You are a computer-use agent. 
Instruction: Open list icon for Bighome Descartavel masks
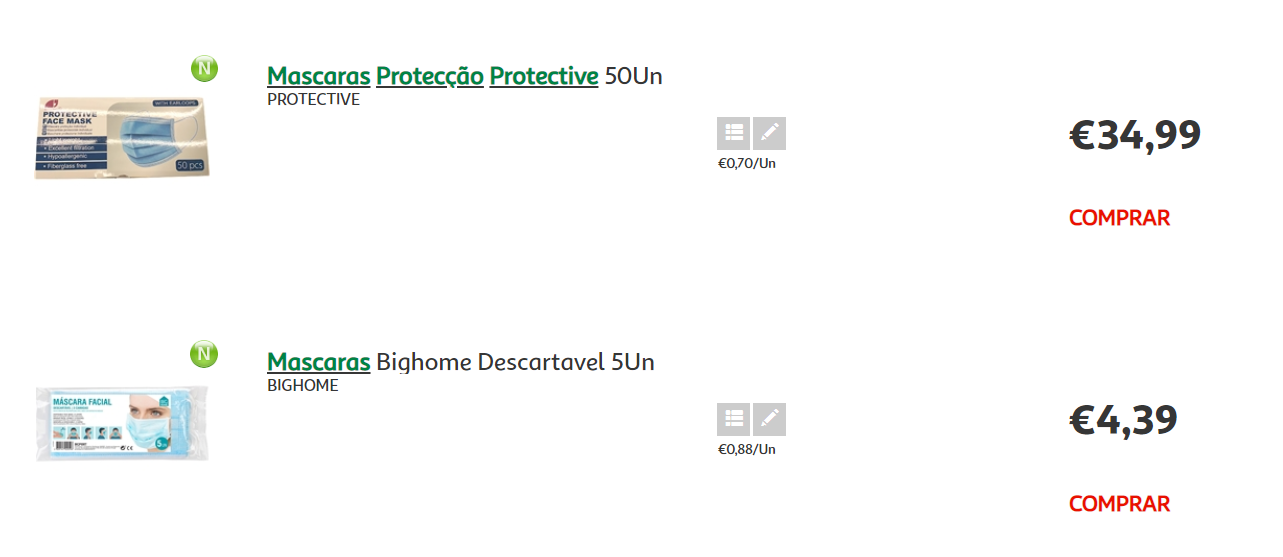[x=733, y=419]
